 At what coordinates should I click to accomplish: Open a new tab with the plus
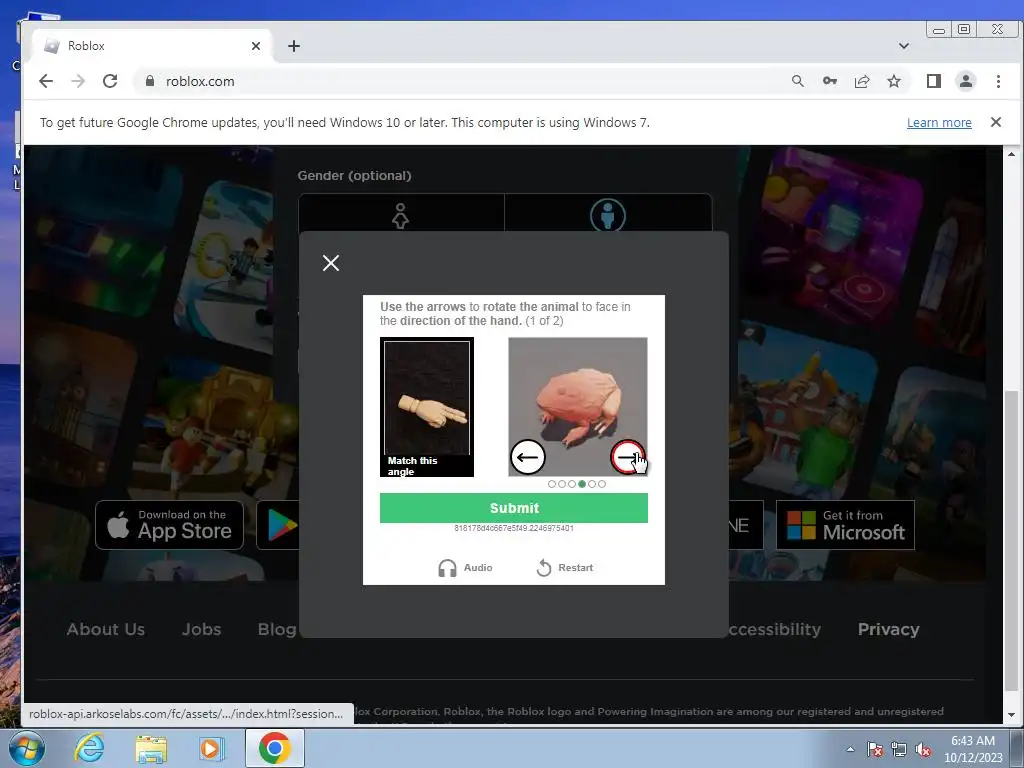294,46
